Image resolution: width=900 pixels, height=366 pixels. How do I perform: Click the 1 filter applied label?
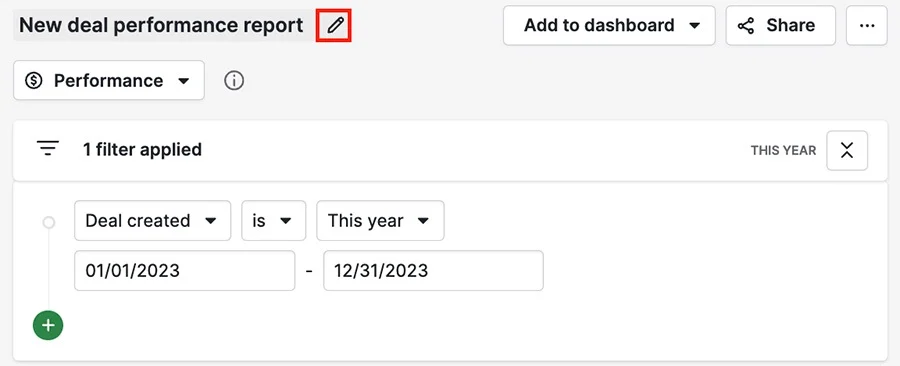coord(142,150)
